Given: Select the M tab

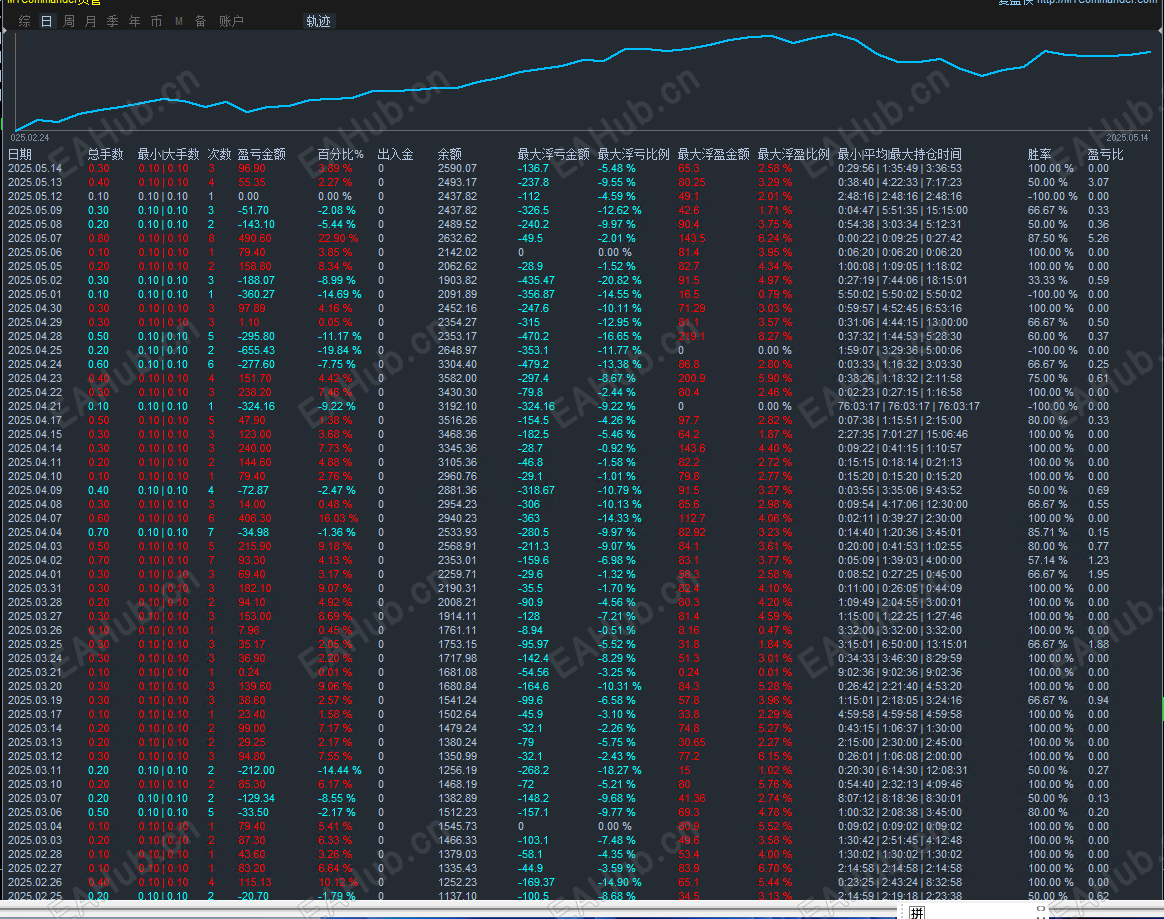Looking at the screenshot, I should click(178, 22).
